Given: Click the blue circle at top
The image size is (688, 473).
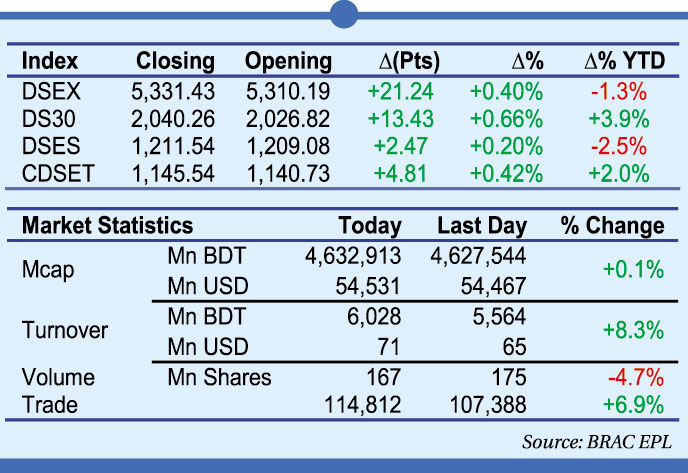Looking at the screenshot, I should tap(344, 13).
